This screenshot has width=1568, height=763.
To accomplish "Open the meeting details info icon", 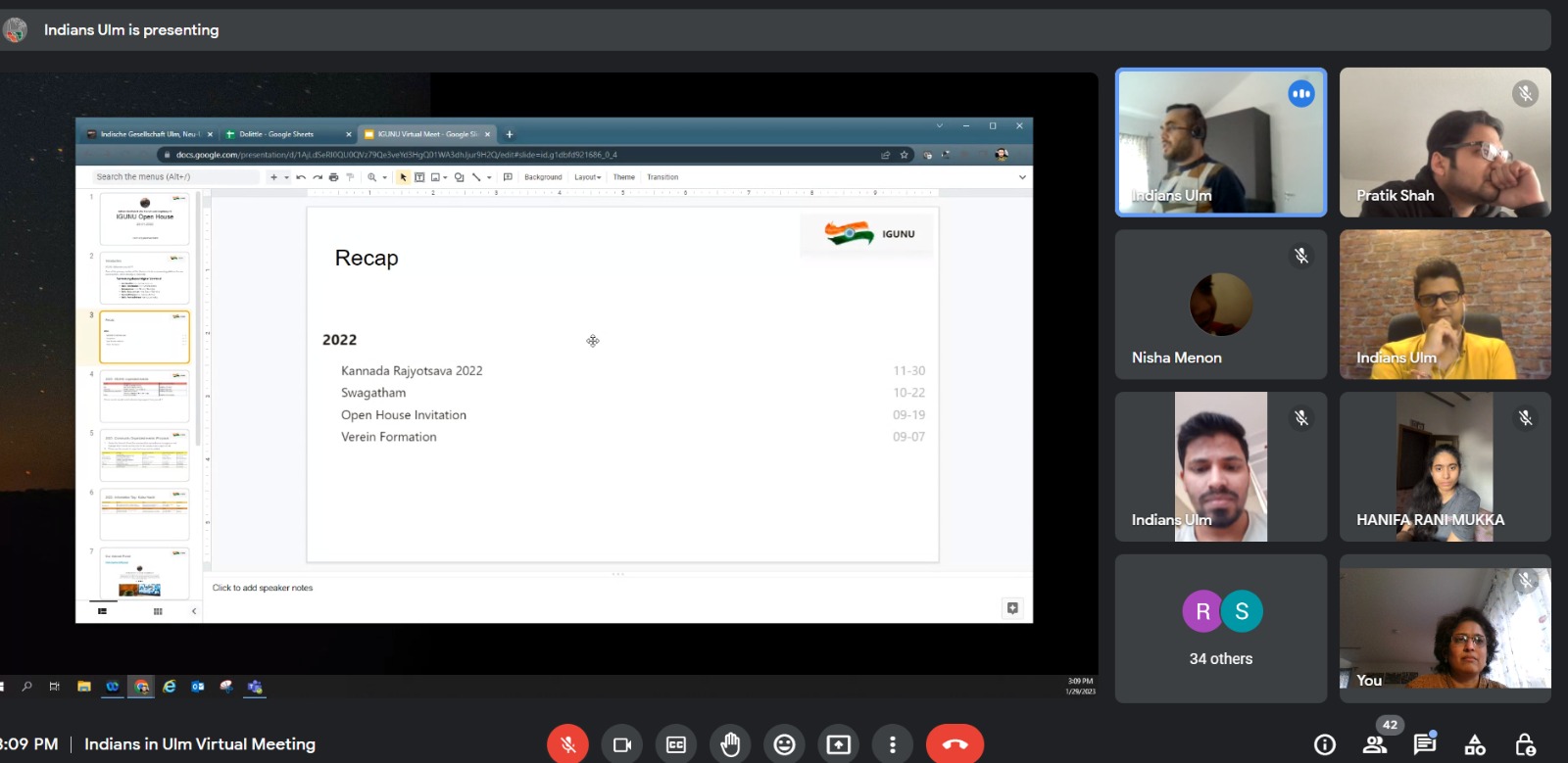I will coord(1325,744).
